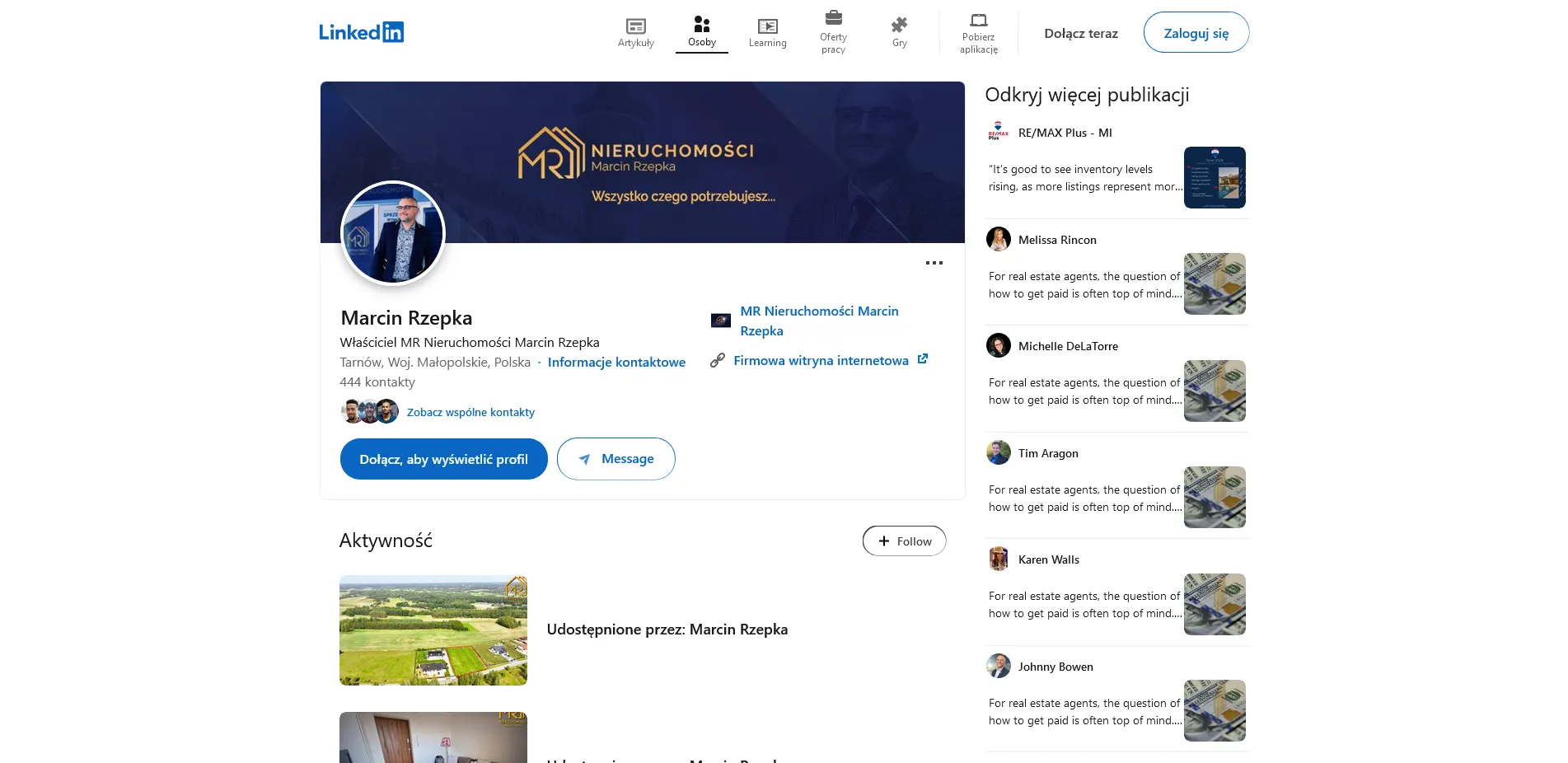Image resolution: width=1568 pixels, height=763 pixels.
Task: Open Melissa Rincon's name link
Action: pyautogui.click(x=1057, y=240)
